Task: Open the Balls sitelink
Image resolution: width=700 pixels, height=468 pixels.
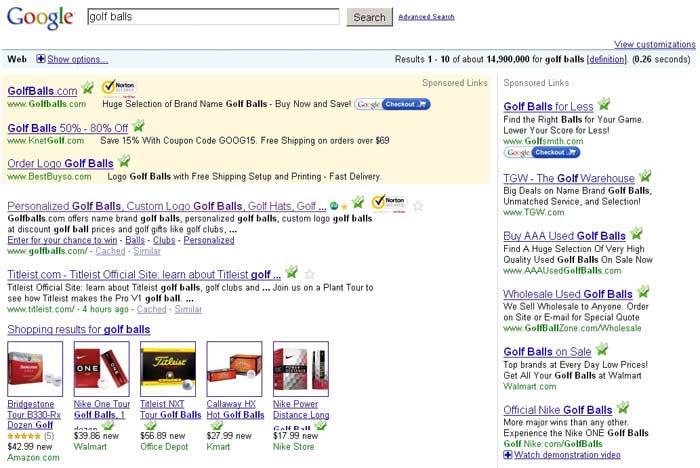Action: click(135, 240)
